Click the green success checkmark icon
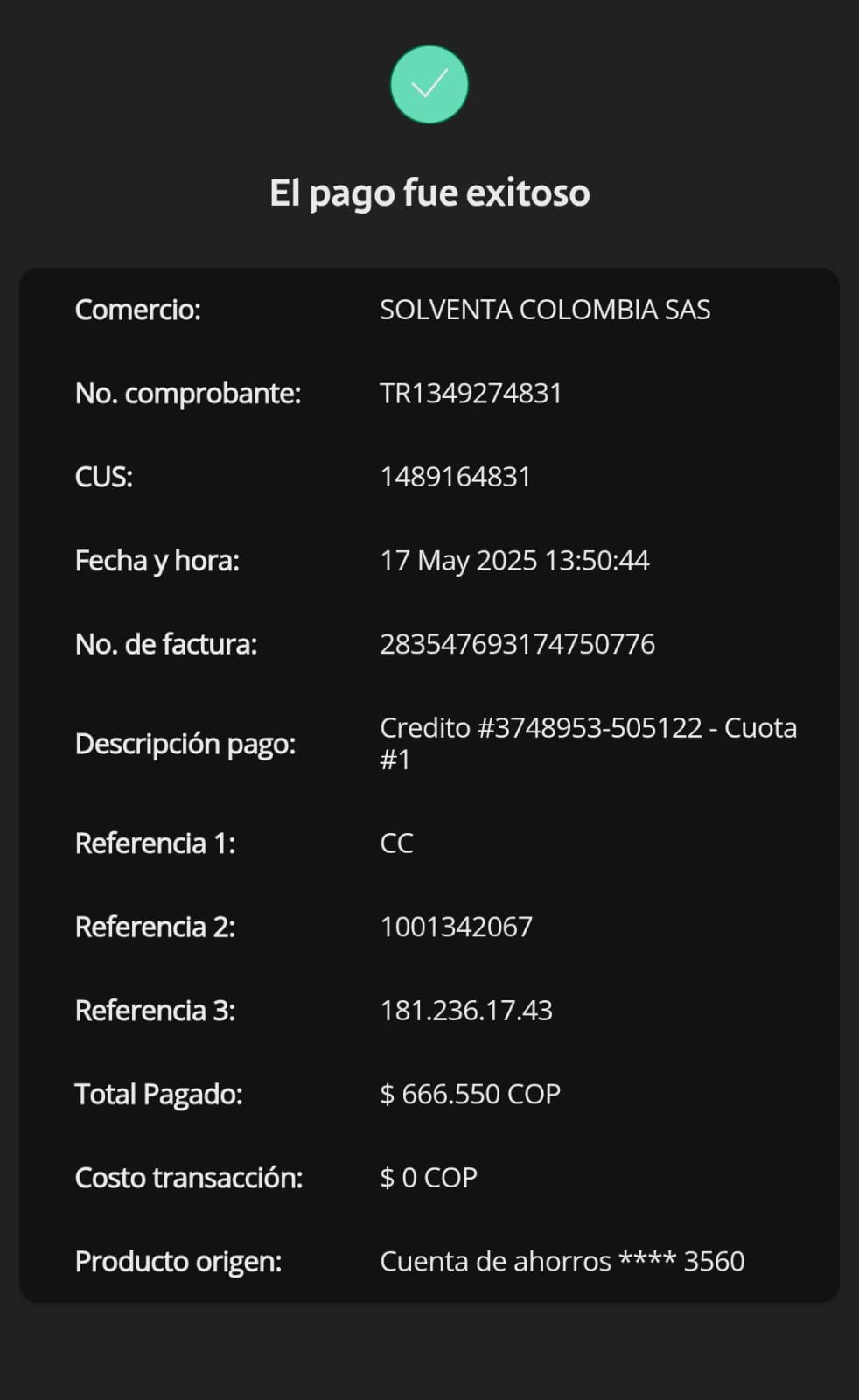The image size is (859, 1400). 429,85
